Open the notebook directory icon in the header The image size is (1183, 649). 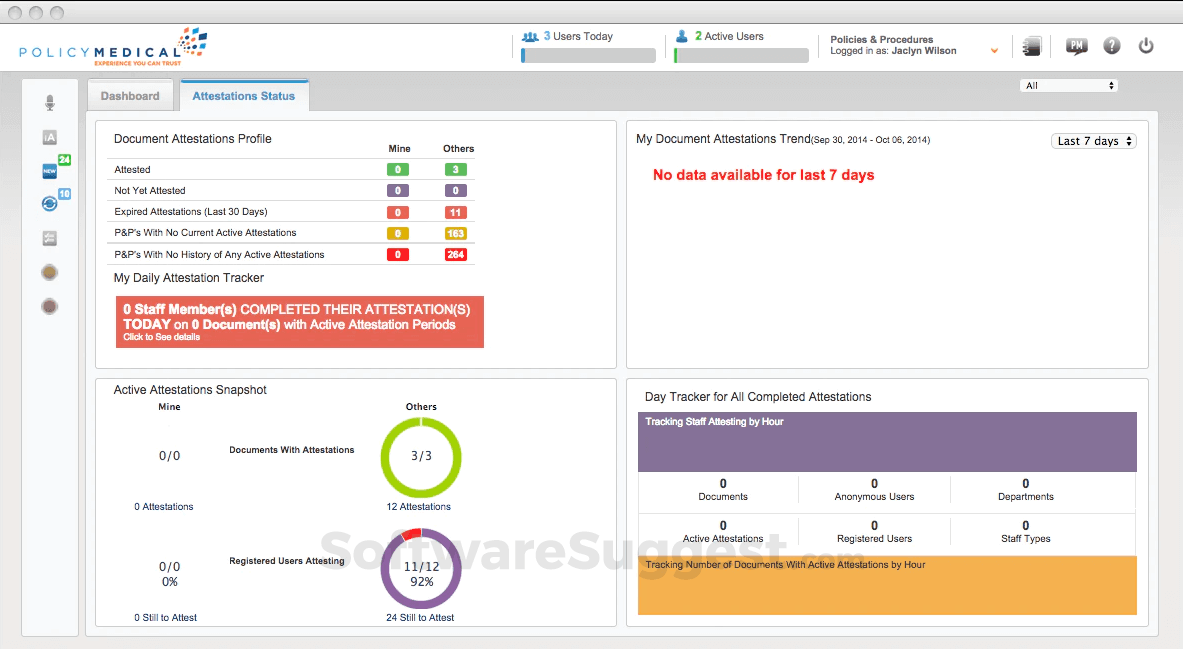(x=1031, y=45)
